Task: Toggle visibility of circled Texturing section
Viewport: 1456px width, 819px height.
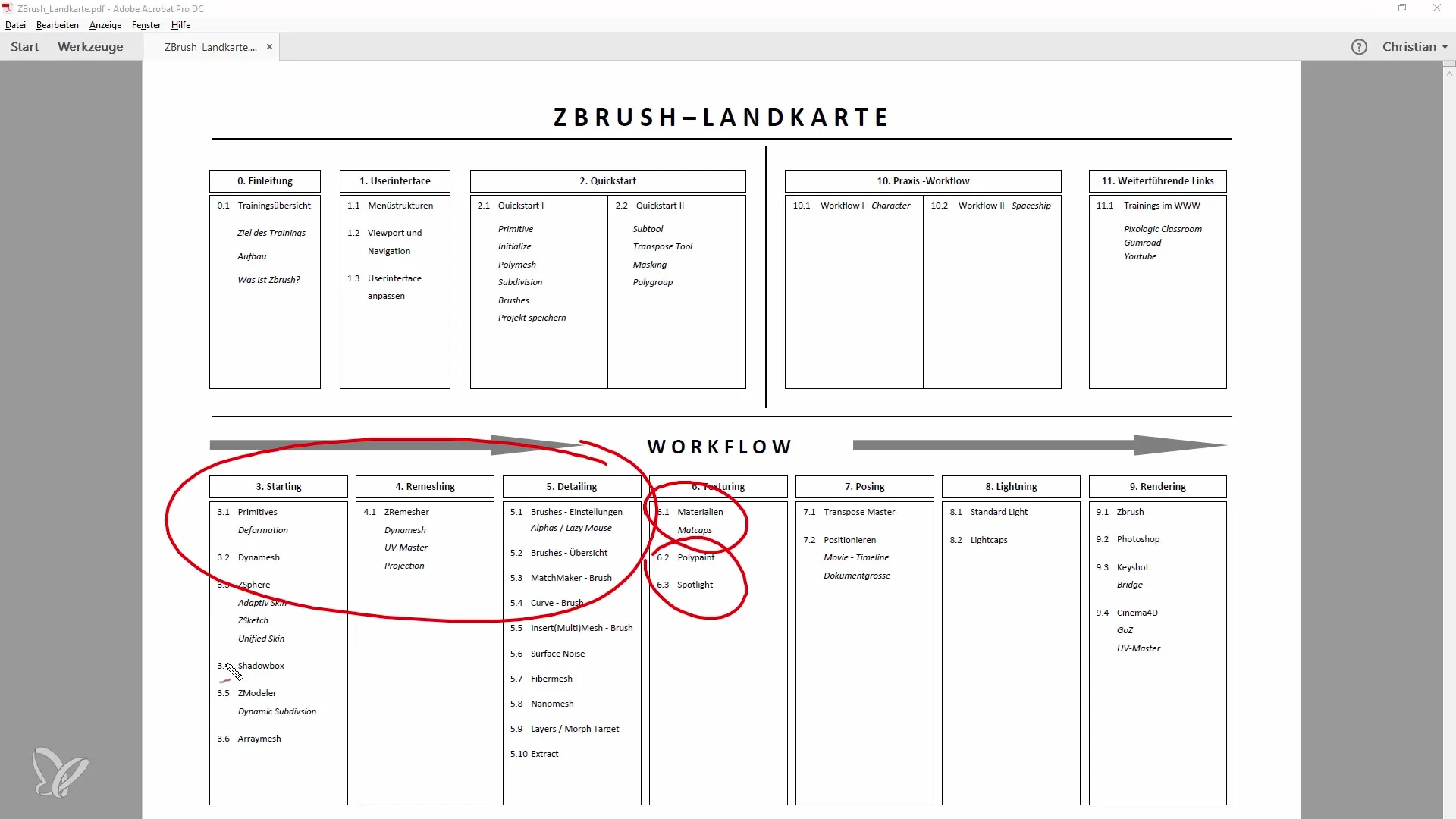Action: pos(717,486)
